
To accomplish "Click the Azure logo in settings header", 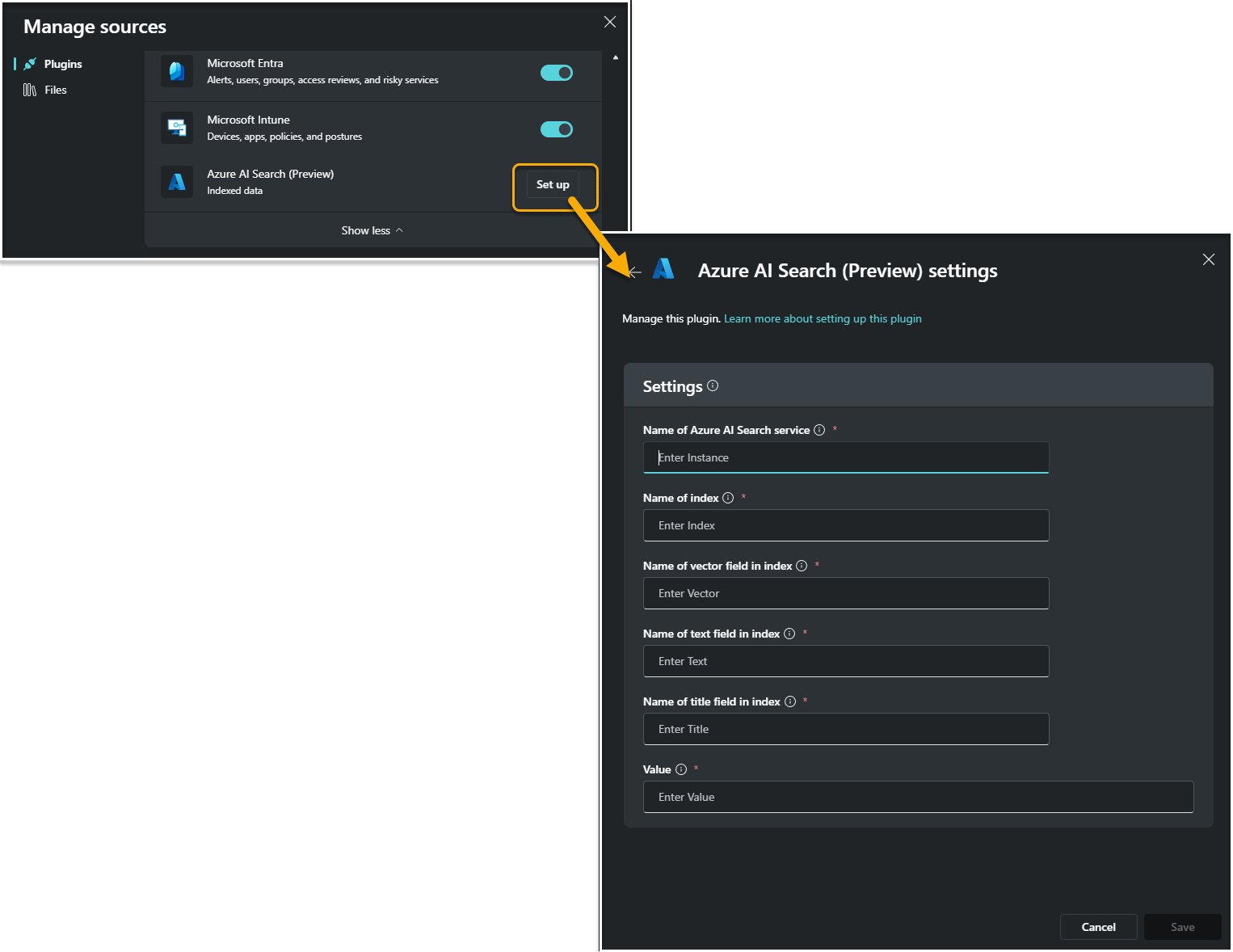I will [x=663, y=268].
